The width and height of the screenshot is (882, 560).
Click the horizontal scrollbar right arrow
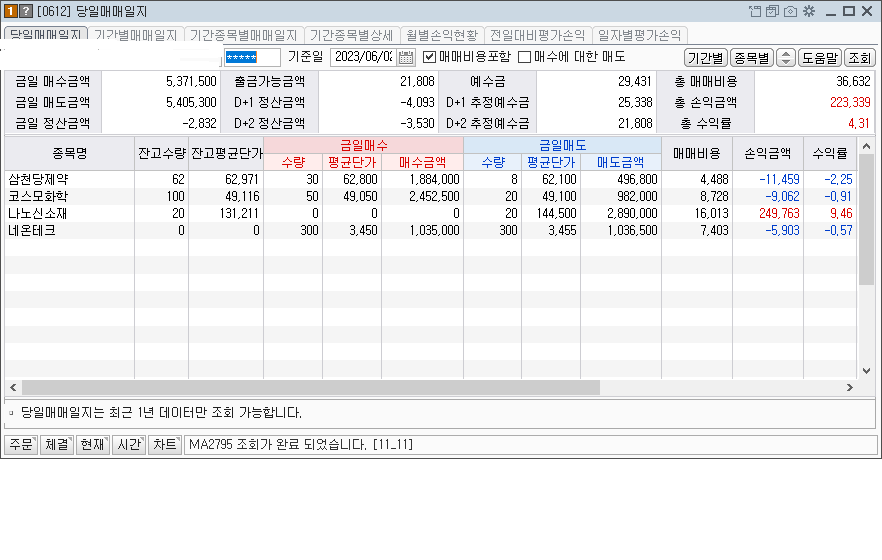(x=849, y=387)
